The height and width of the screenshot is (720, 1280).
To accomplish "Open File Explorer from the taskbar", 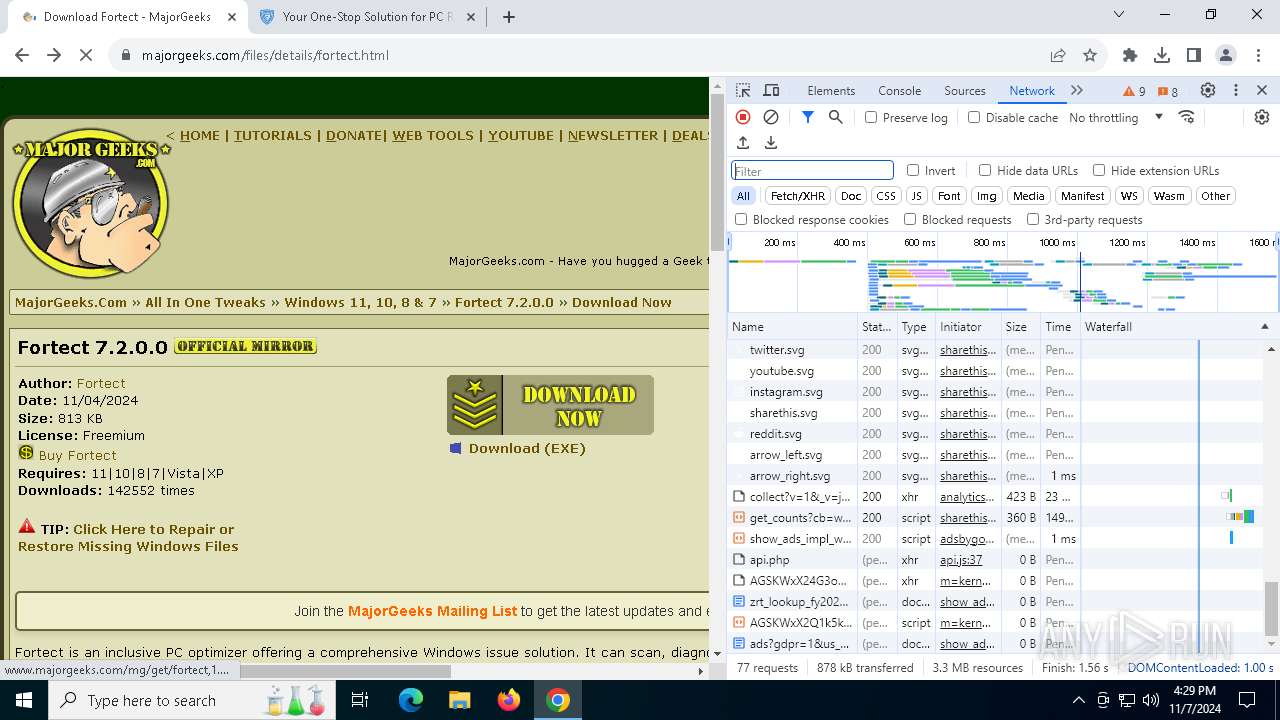I will (x=459, y=700).
